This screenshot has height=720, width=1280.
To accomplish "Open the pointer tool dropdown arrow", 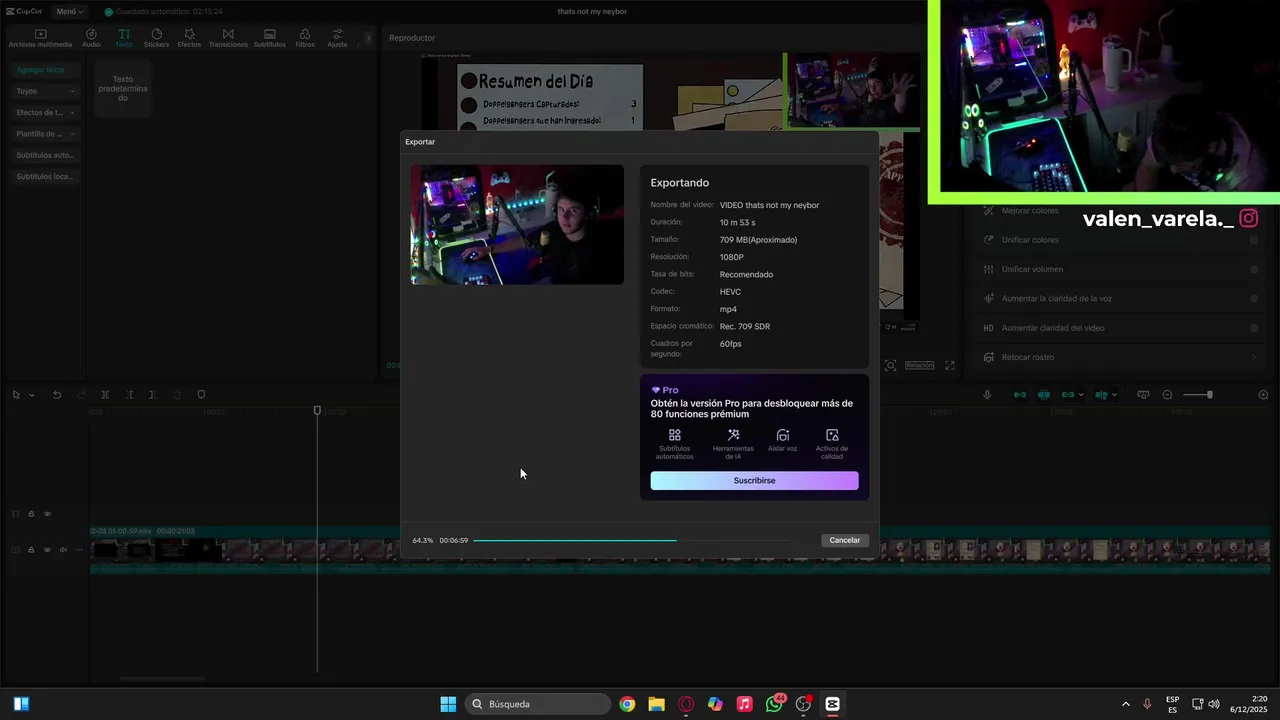I will click(32, 395).
